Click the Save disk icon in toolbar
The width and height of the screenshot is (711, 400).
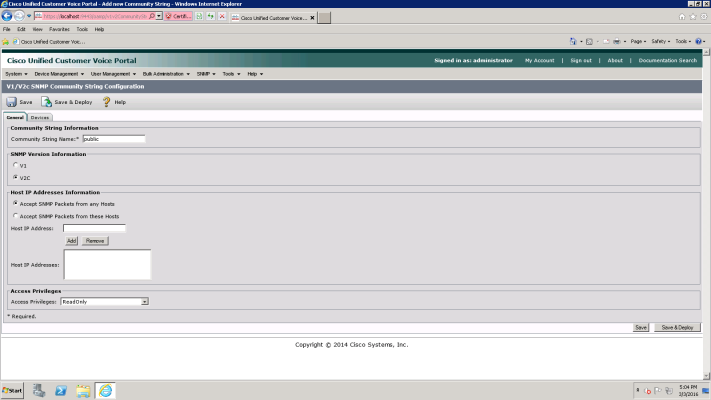(11, 102)
